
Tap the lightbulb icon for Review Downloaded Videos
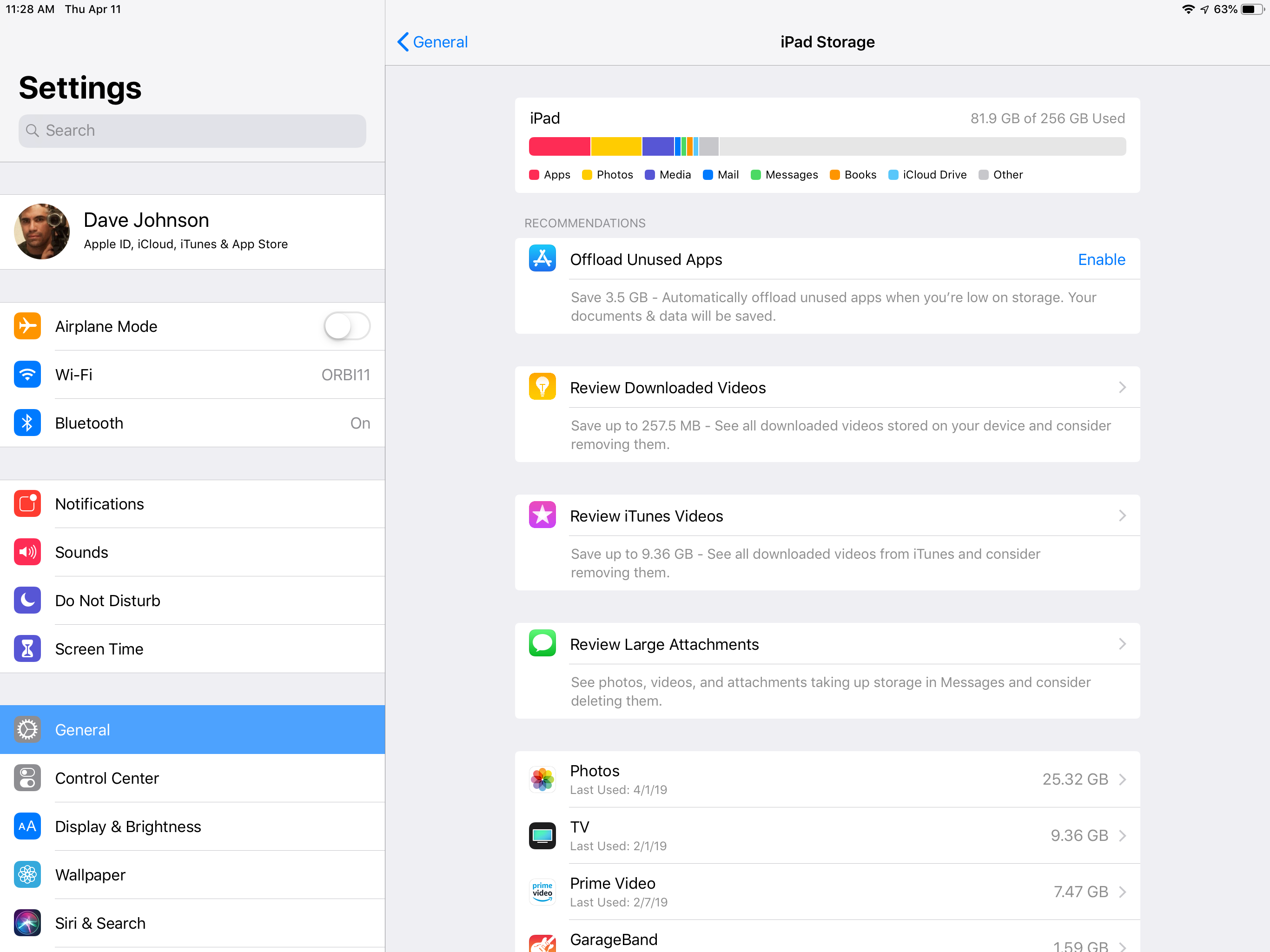542,387
